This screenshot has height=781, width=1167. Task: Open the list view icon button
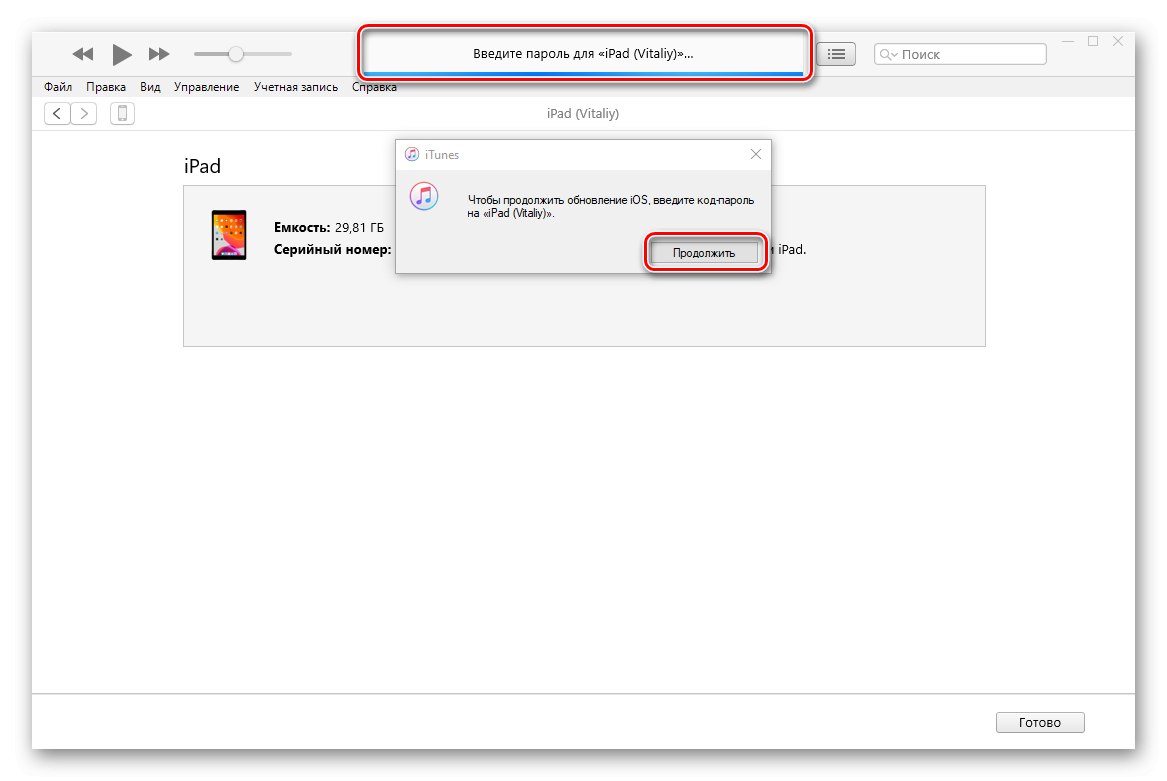(836, 54)
